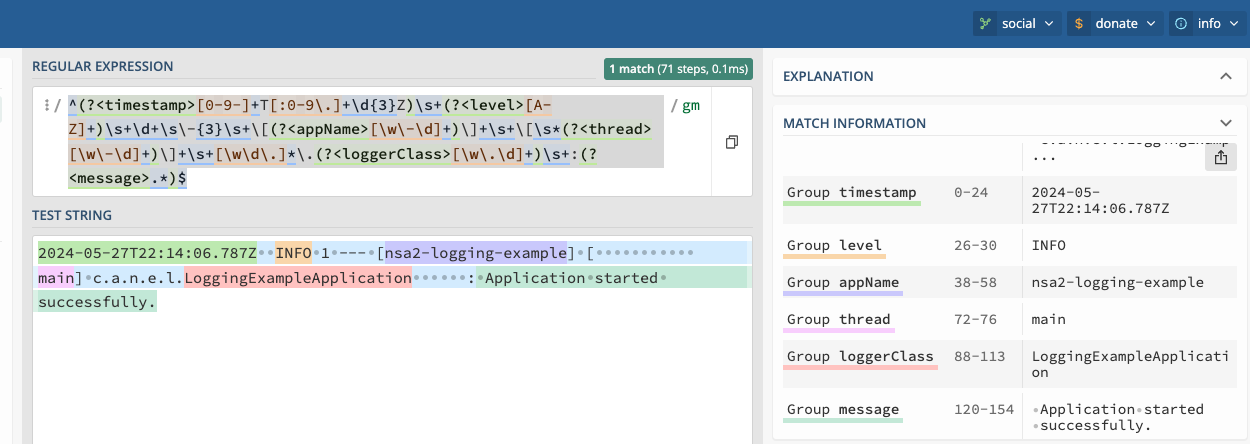Click highlighted LoggingExampleApplication in test string
The image size is (1250, 444).
tap(297, 277)
